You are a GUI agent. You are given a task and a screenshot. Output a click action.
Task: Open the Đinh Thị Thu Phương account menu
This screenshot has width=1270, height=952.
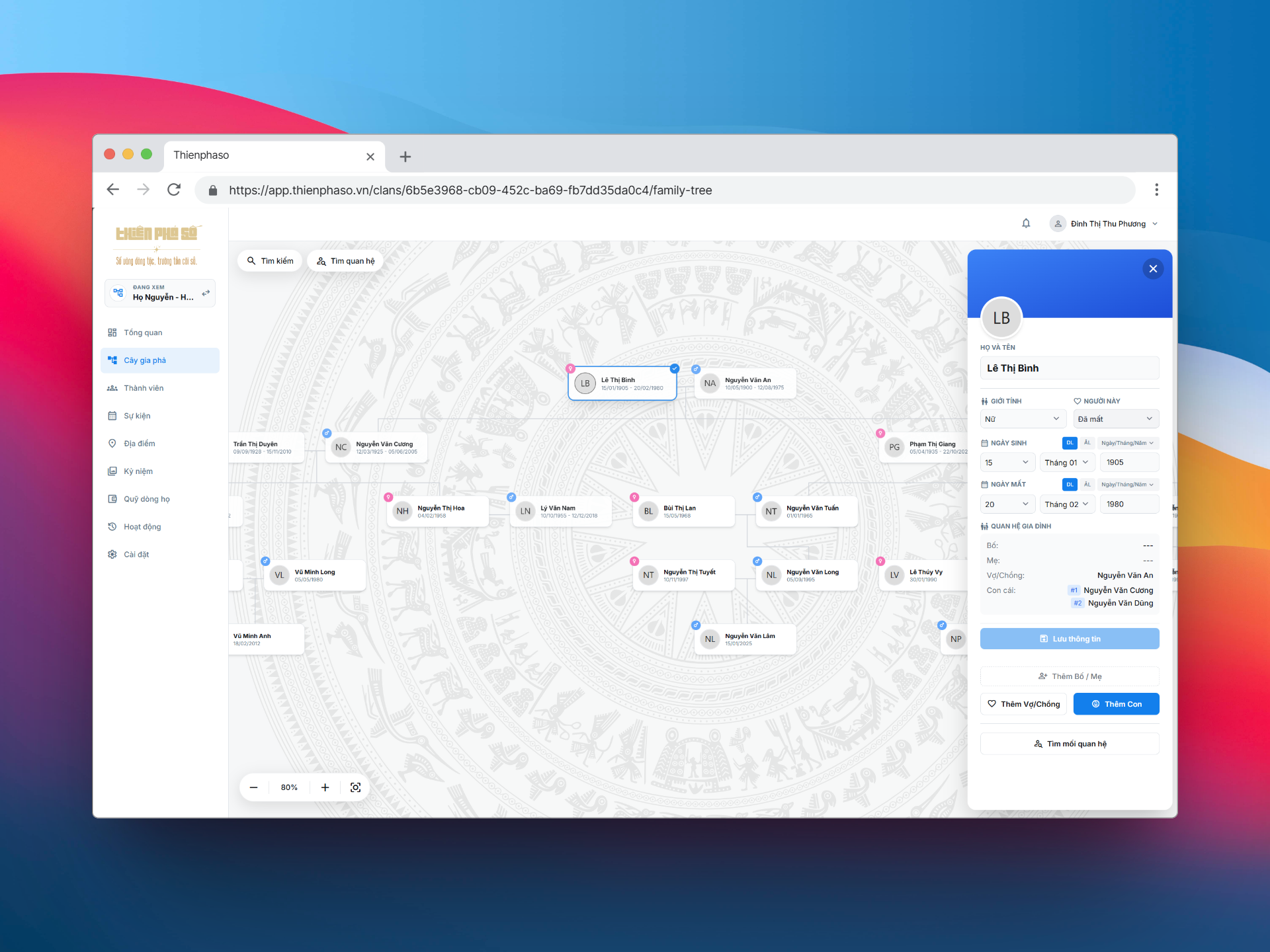click(1104, 223)
